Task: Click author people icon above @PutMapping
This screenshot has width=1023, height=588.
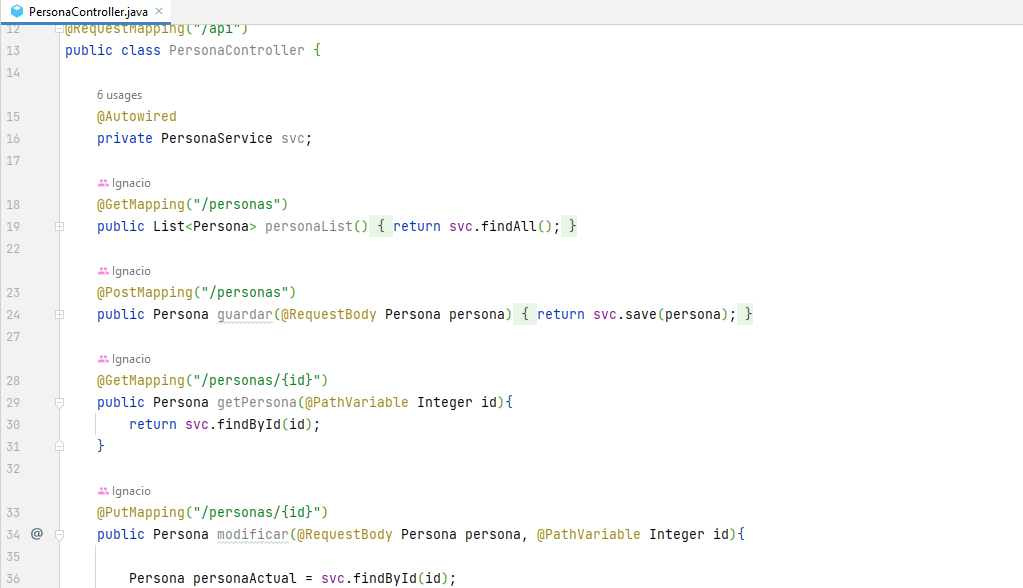Action: coord(103,491)
